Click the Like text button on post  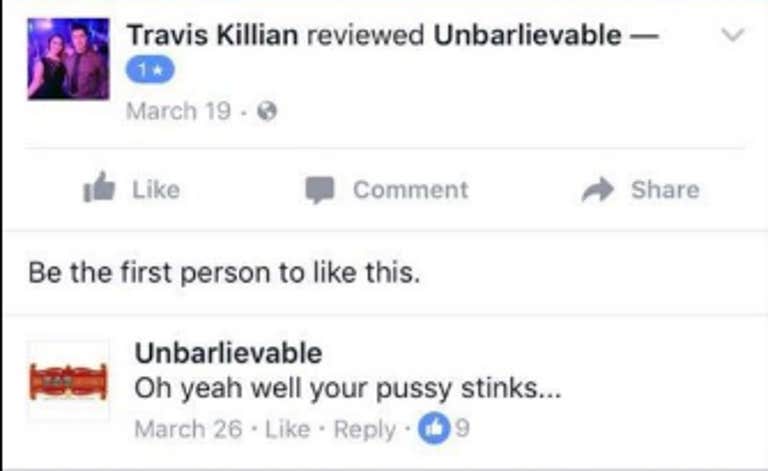(x=156, y=189)
